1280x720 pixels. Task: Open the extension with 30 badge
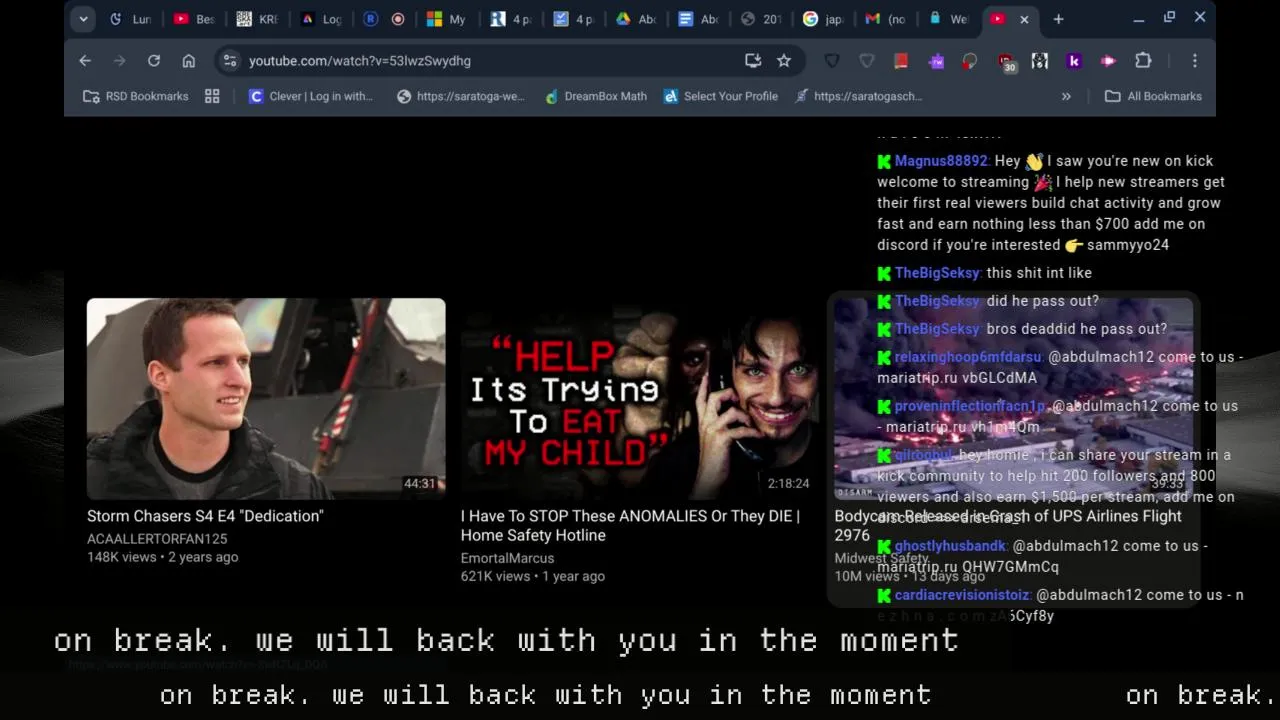point(1006,63)
